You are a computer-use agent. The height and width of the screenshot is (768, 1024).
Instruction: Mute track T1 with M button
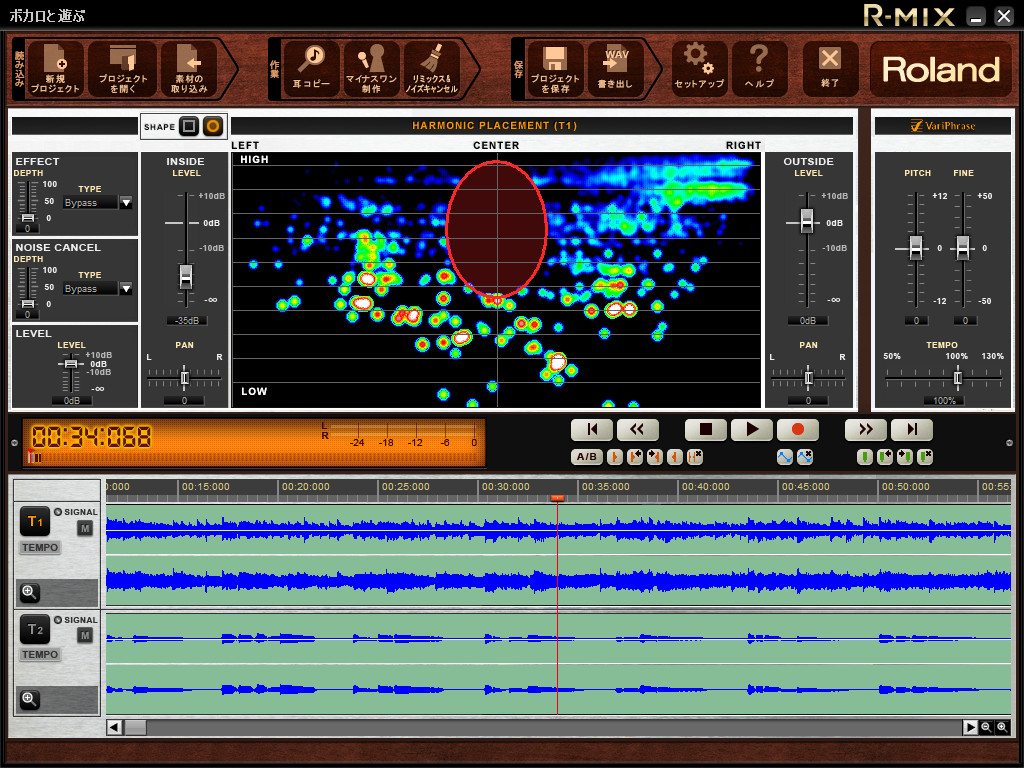[x=85, y=528]
